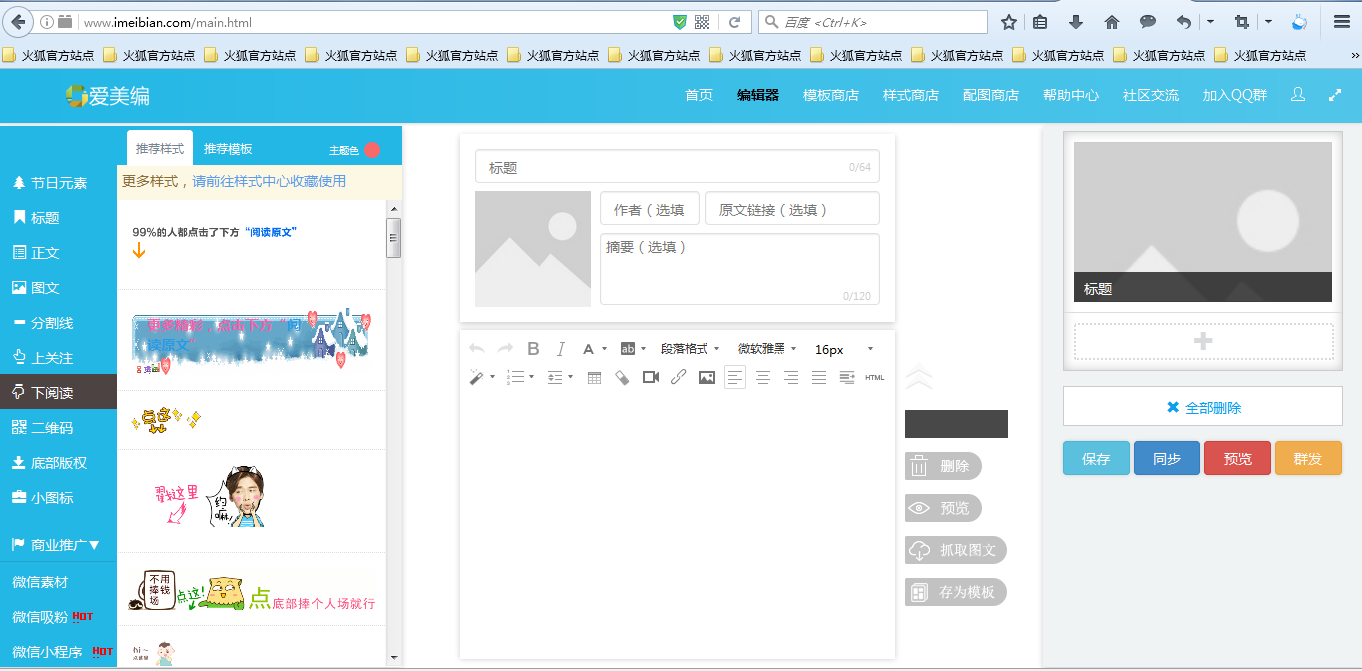Click the blue 保存 save button
The image size is (1362, 671).
click(1096, 459)
